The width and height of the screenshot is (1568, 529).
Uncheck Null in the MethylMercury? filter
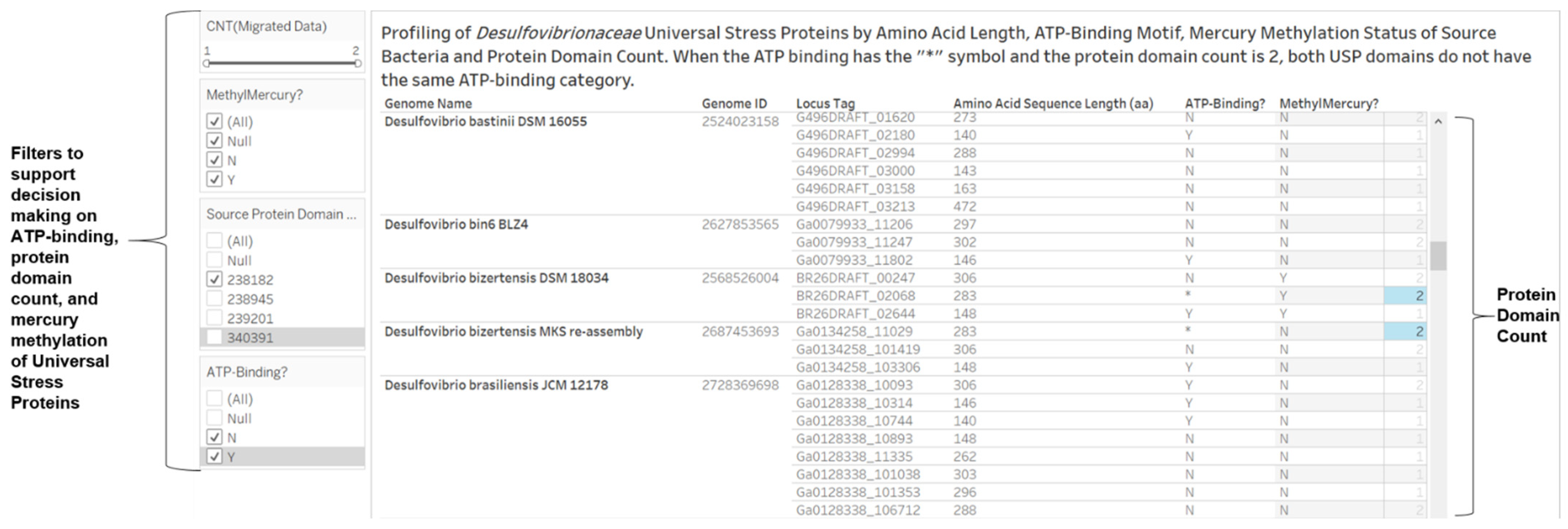coord(214,141)
